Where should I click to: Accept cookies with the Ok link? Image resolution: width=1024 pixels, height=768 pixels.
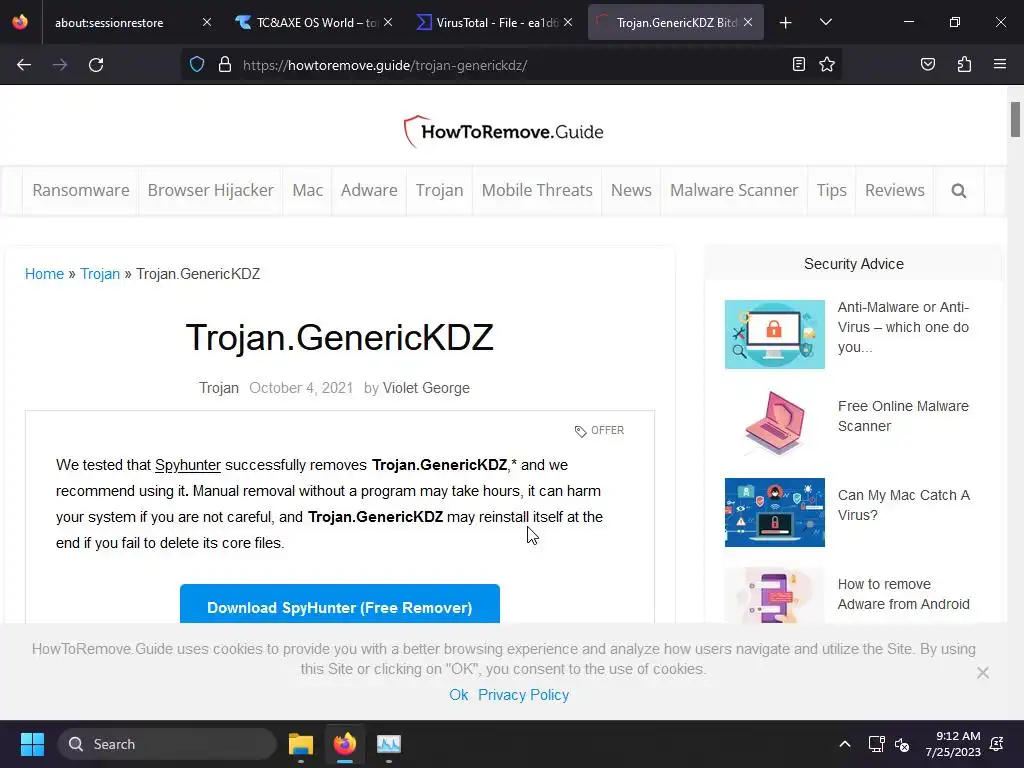pos(458,695)
